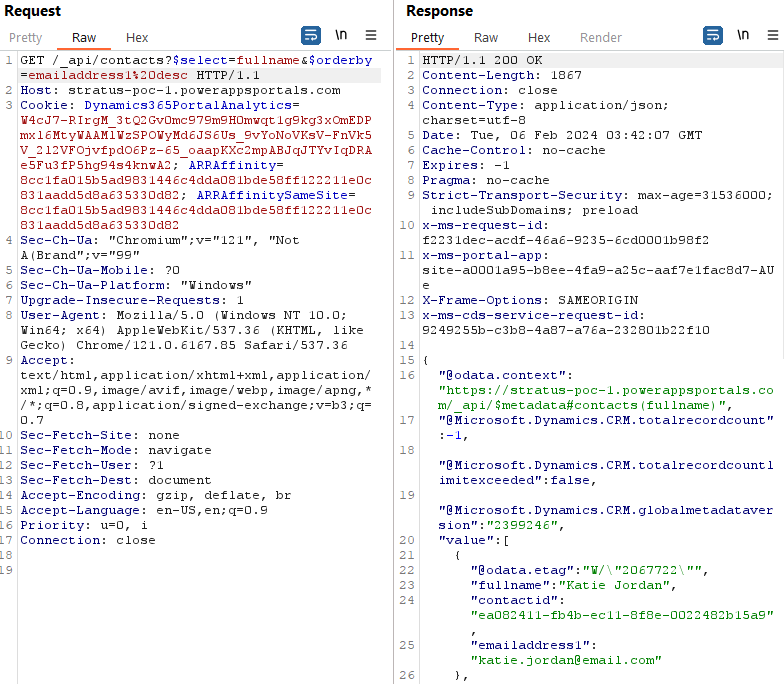Image resolution: width=784 pixels, height=684 pixels.
Task: Click the Upgrade-Insecure-Requests header
Action: [x=132, y=300]
